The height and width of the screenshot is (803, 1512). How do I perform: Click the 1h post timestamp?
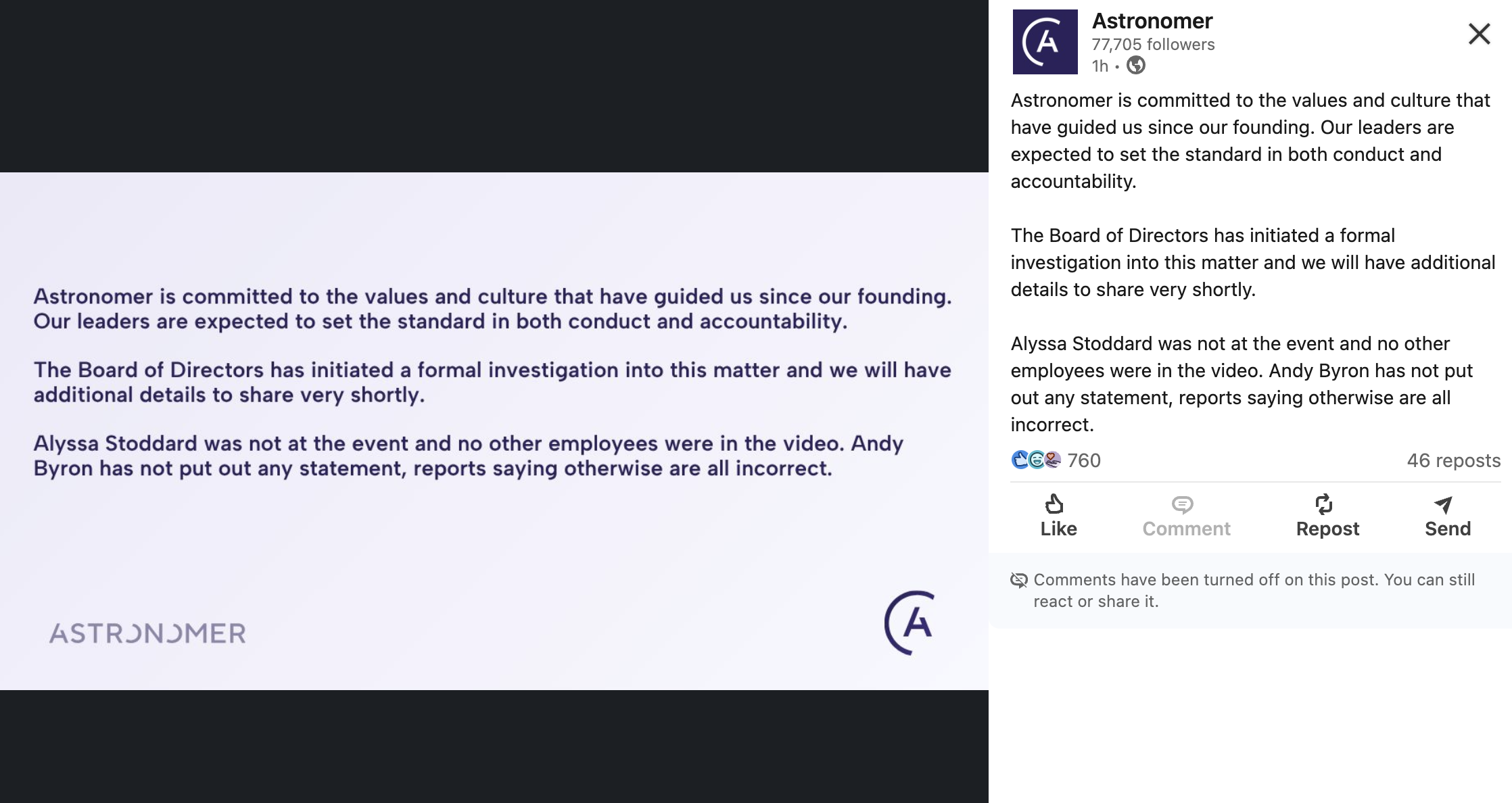(x=1100, y=66)
